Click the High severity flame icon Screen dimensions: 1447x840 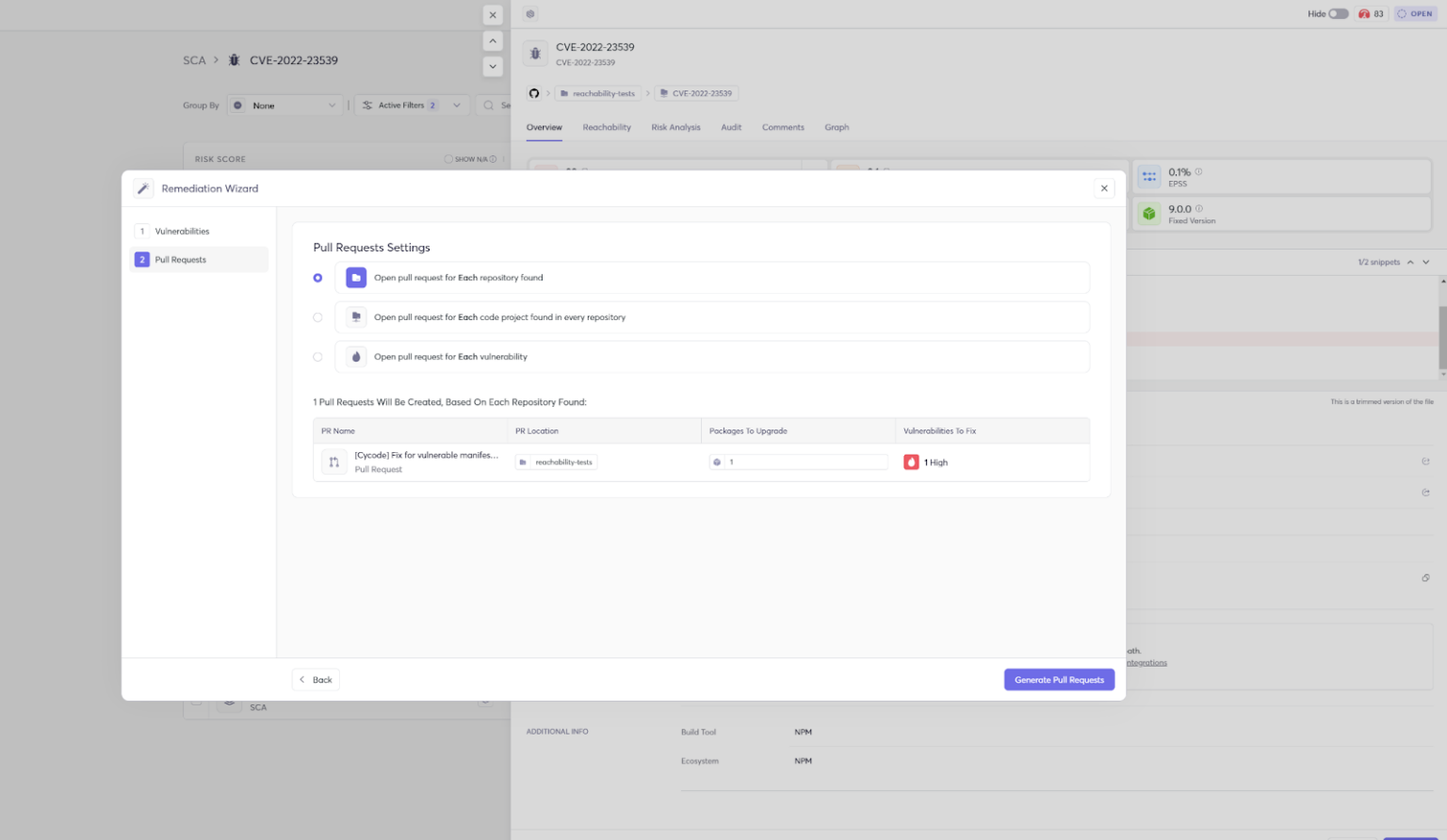point(911,462)
